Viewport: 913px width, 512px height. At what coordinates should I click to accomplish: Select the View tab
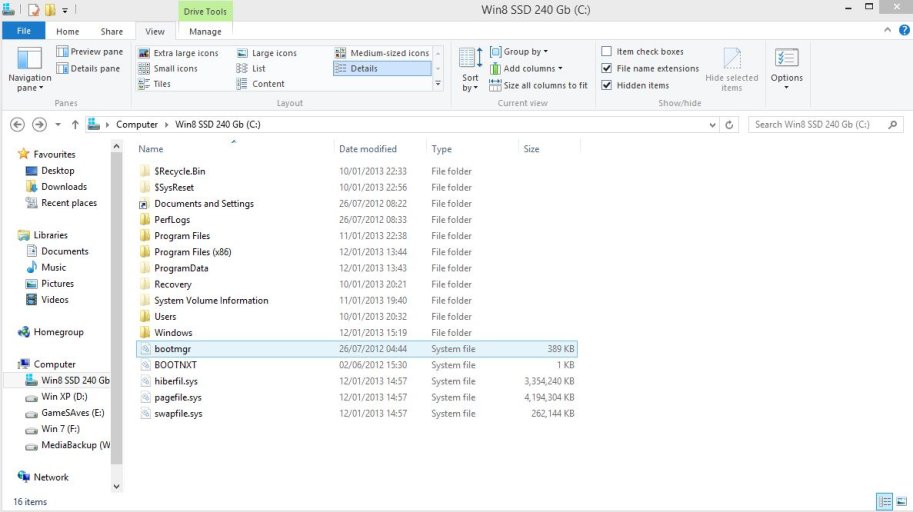tap(154, 31)
